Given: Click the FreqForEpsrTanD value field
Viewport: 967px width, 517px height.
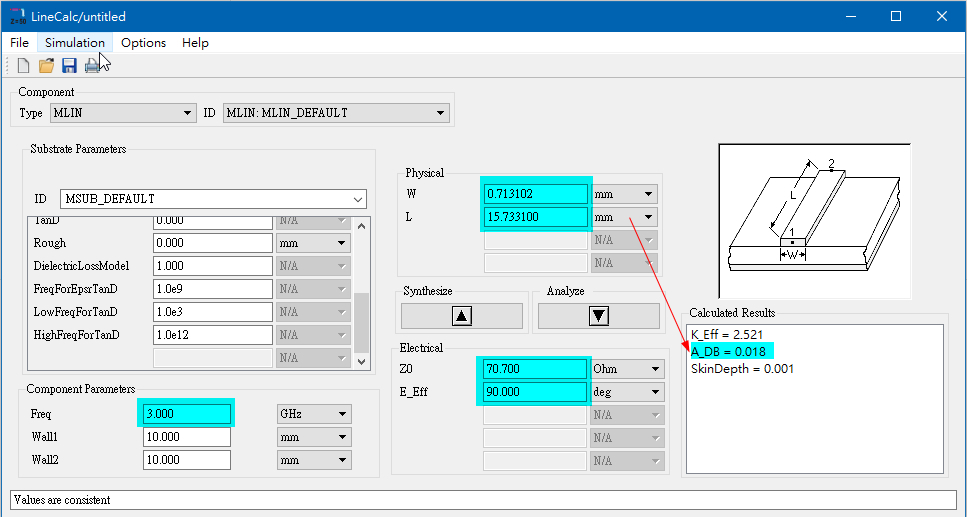Looking at the screenshot, I should pos(213,289).
